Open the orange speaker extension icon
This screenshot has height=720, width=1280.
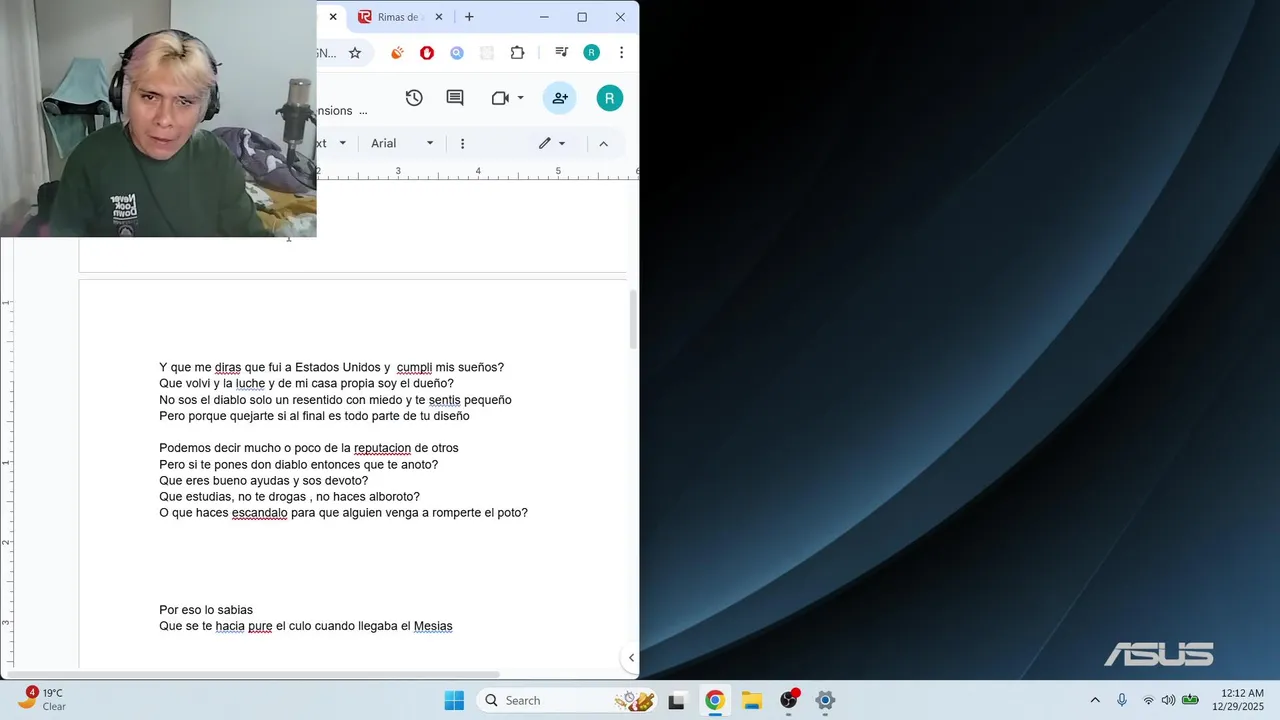pyautogui.click(x=397, y=53)
